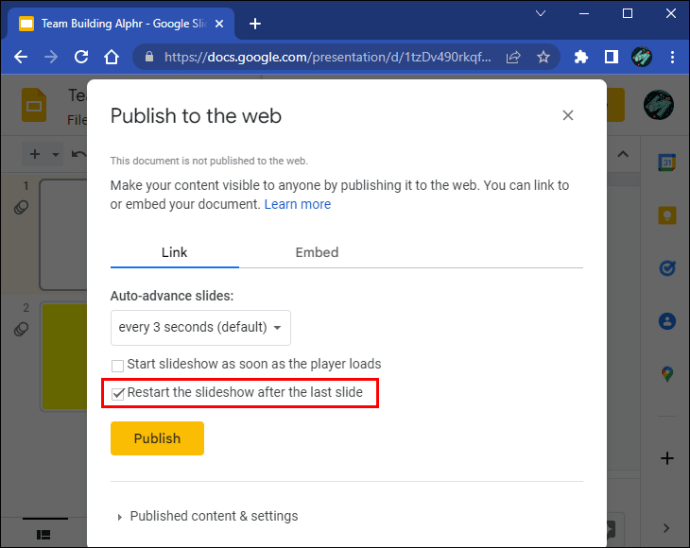The image size is (690, 548).
Task: Click the Chrome profile avatar in toolbar
Action: click(x=642, y=57)
